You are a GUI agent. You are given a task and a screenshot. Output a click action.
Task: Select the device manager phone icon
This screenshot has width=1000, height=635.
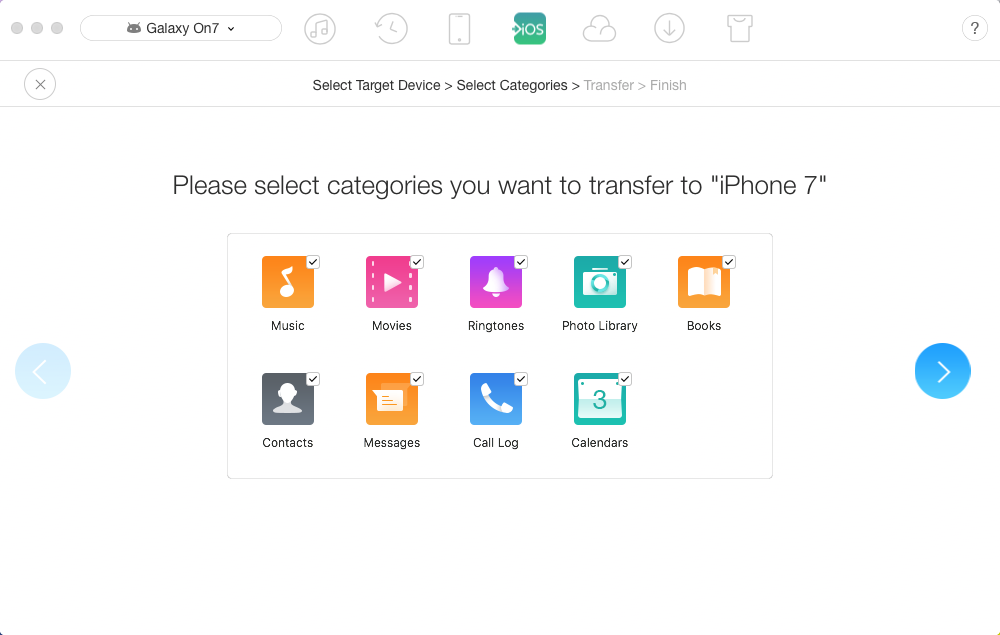coord(459,29)
